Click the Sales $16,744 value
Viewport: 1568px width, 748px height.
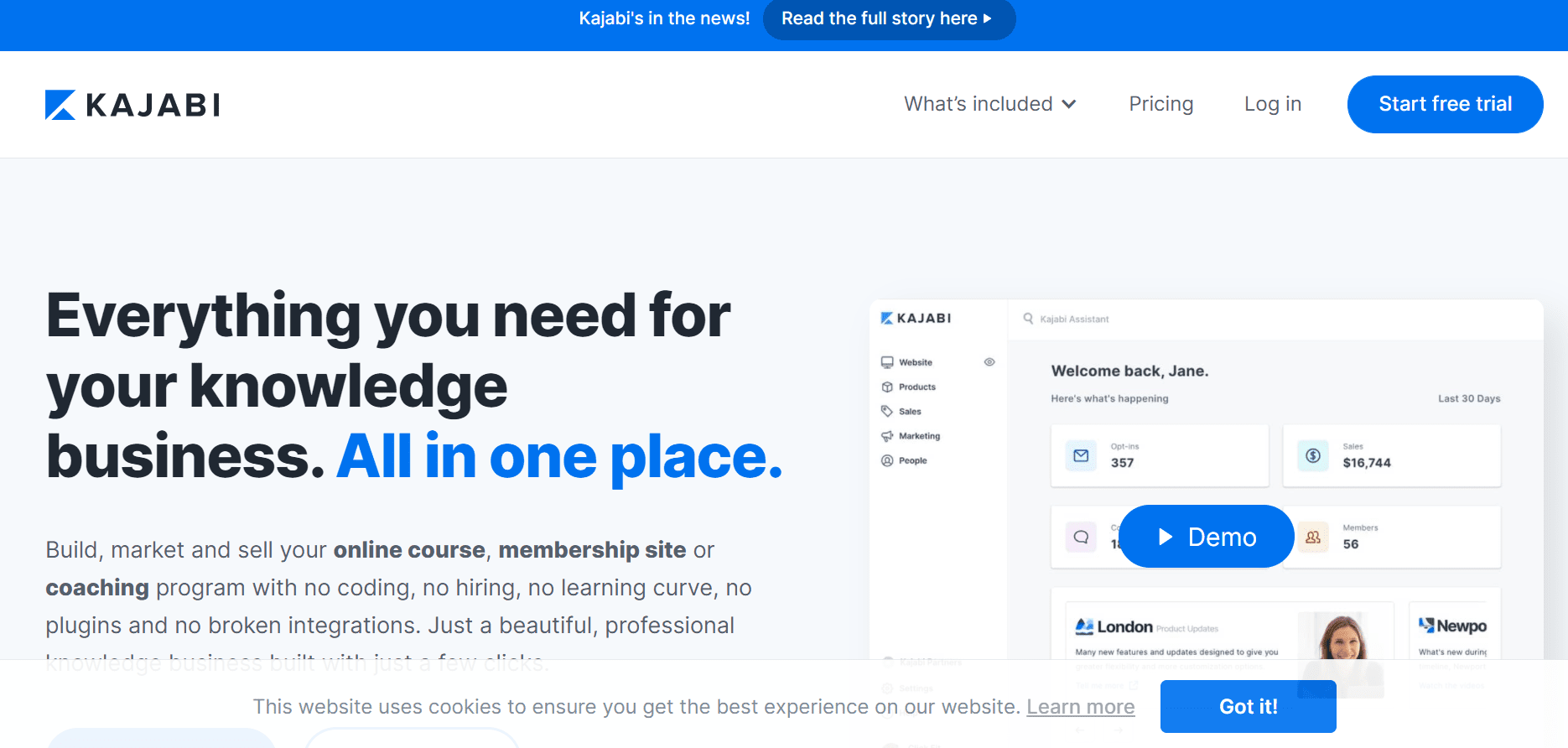click(1367, 463)
